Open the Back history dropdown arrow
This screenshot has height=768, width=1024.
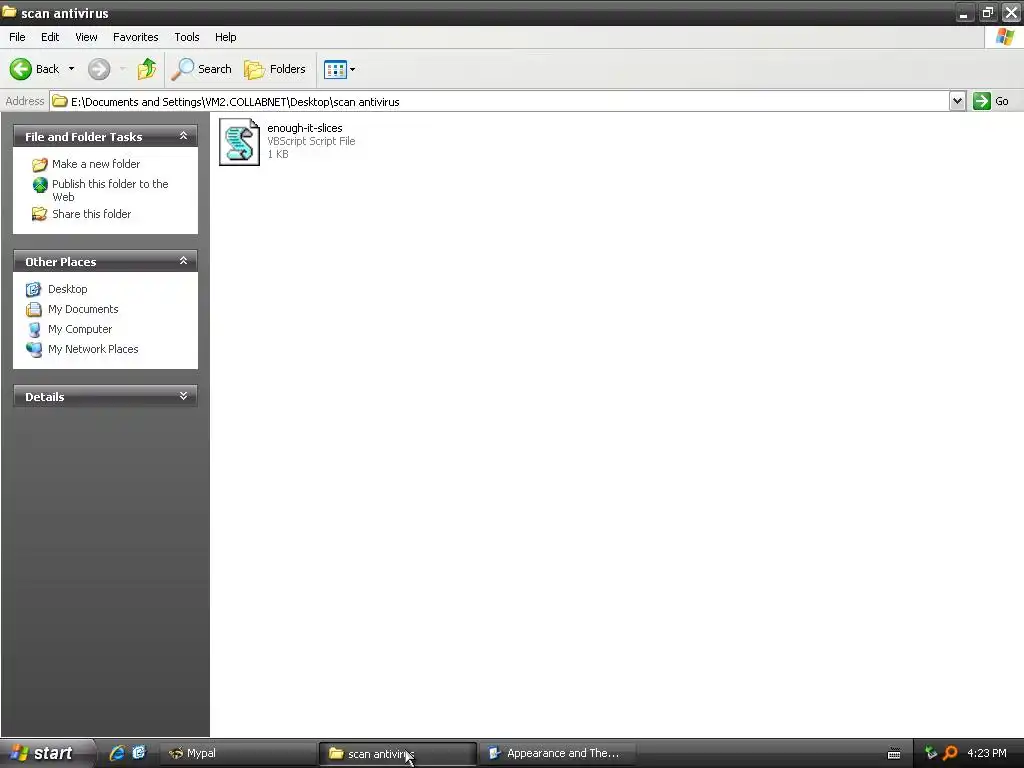(x=71, y=69)
